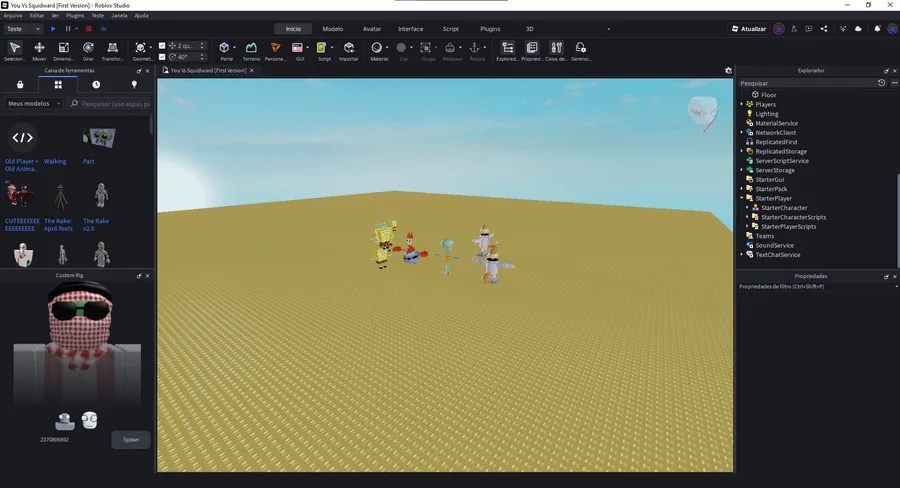Open the Teste mode dropdown
The width and height of the screenshot is (900, 488).
click(x=23, y=29)
